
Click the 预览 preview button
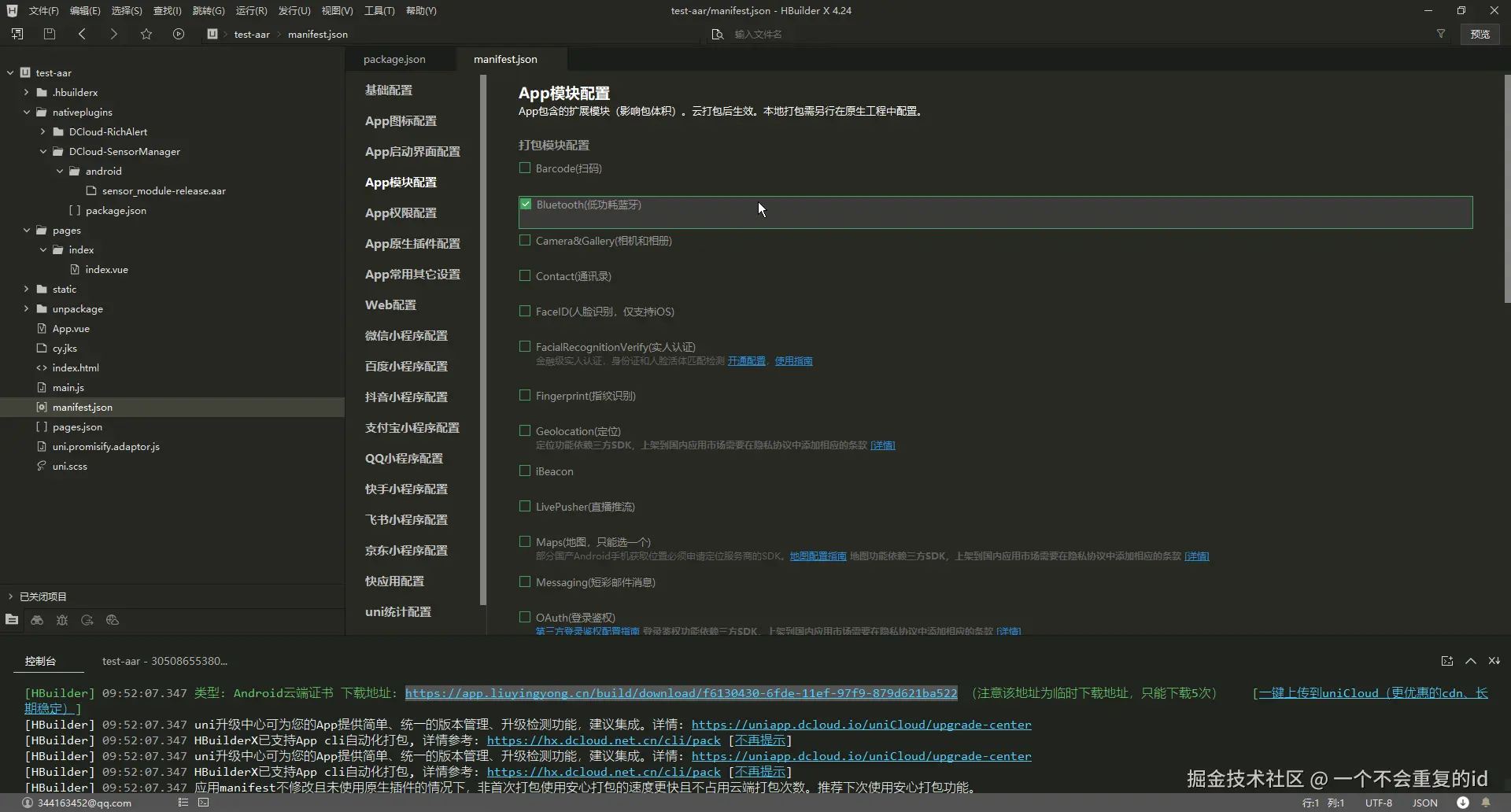[x=1480, y=34]
